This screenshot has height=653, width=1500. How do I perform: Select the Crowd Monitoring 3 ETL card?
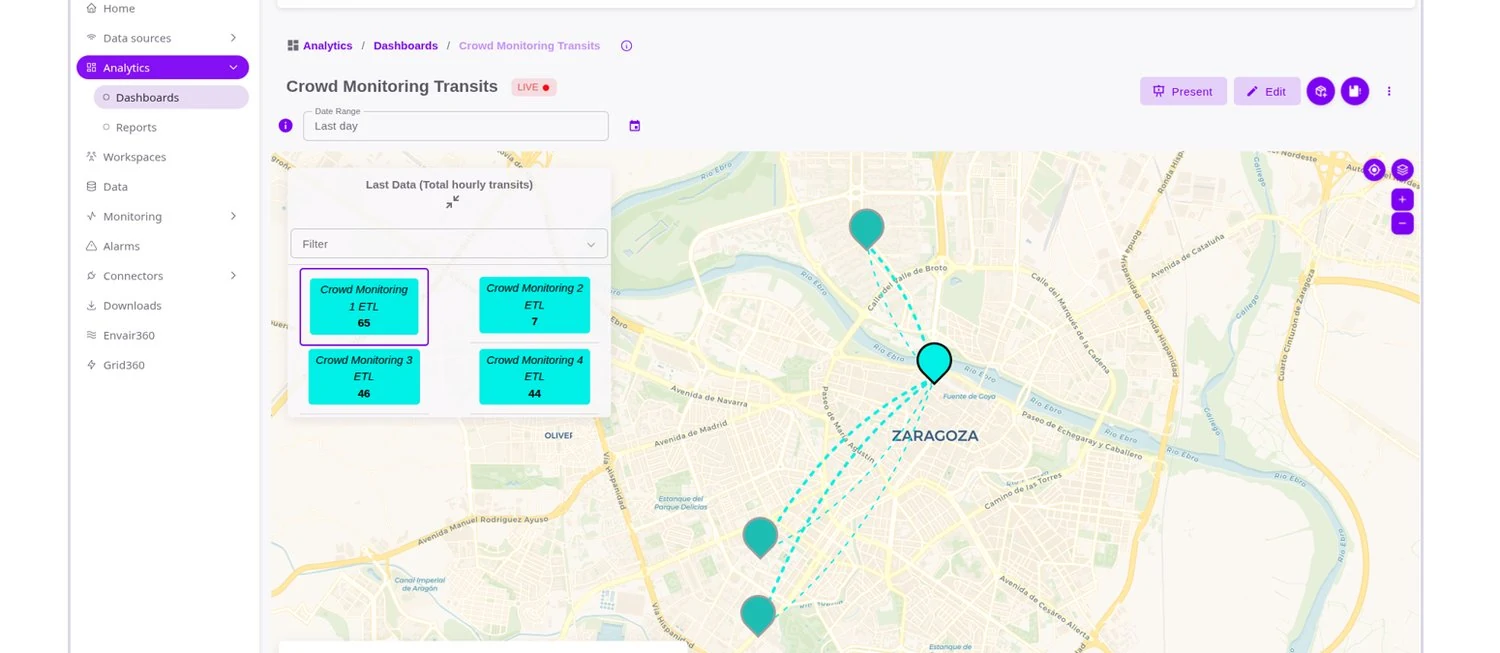pyautogui.click(x=364, y=377)
